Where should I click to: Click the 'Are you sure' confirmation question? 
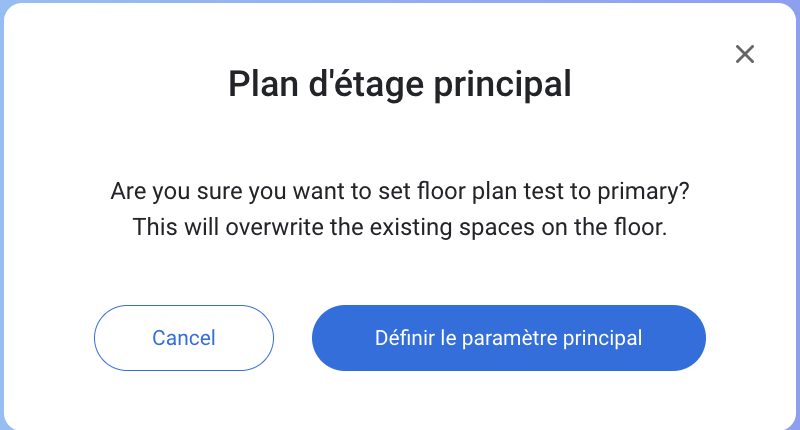pyautogui.click(x=400, y=190)
